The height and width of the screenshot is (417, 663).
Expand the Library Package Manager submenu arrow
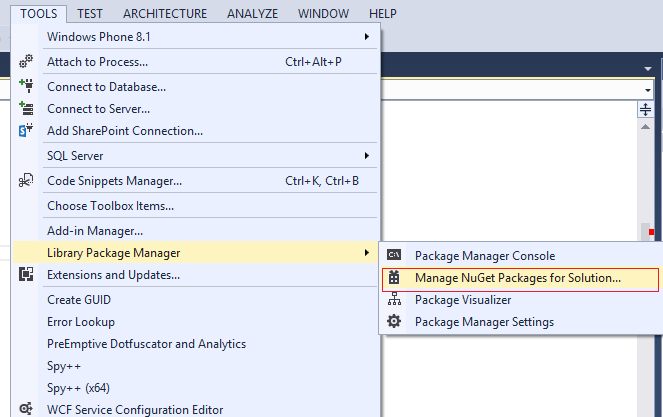tap(367, 252)
